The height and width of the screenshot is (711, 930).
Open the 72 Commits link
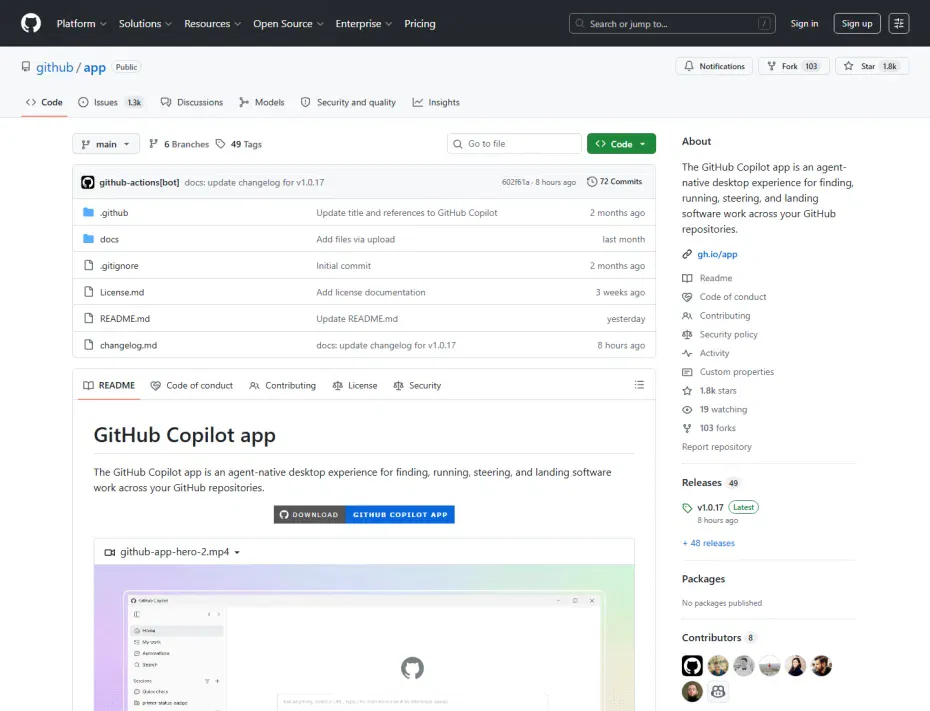coord(614,181)
